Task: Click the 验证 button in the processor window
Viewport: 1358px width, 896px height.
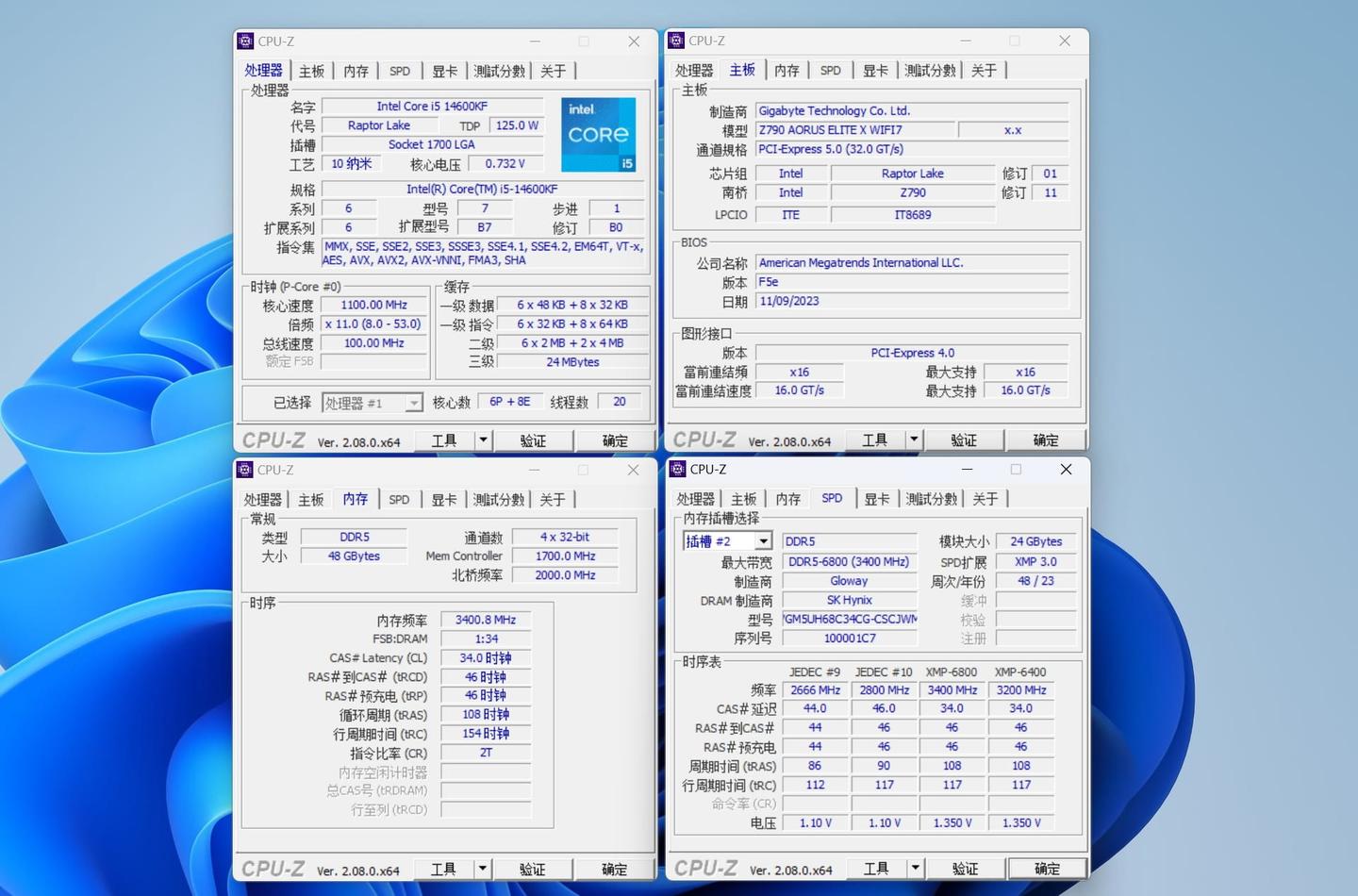Action: point(533,440)
